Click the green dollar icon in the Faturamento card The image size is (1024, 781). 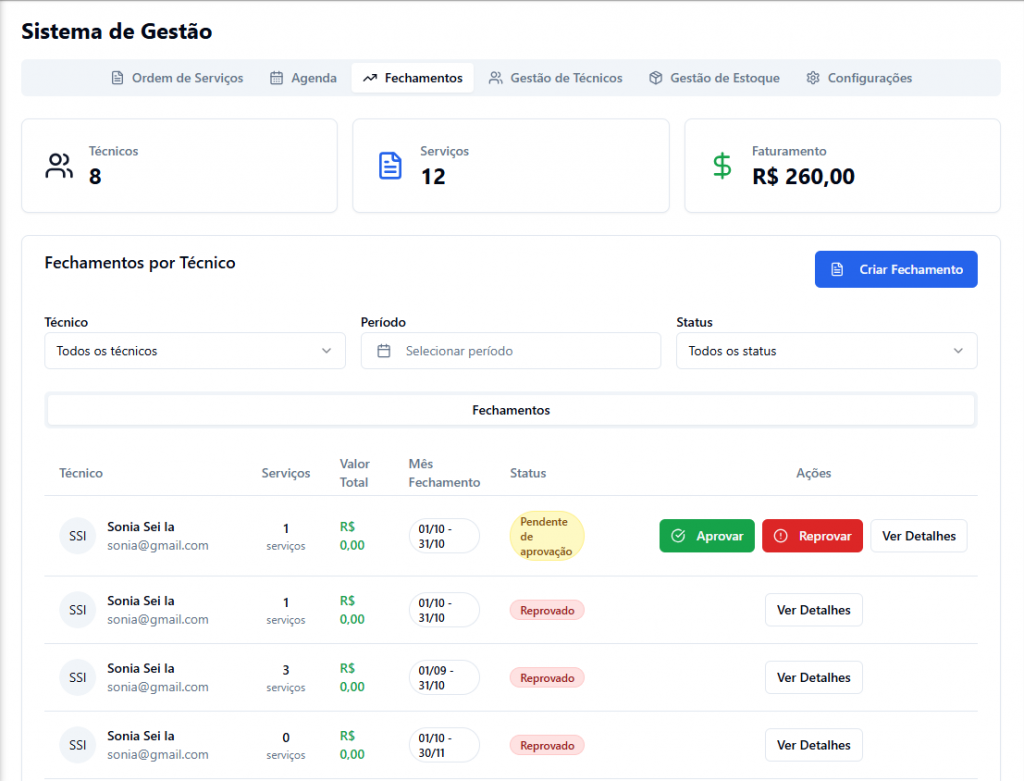[722, 166]
